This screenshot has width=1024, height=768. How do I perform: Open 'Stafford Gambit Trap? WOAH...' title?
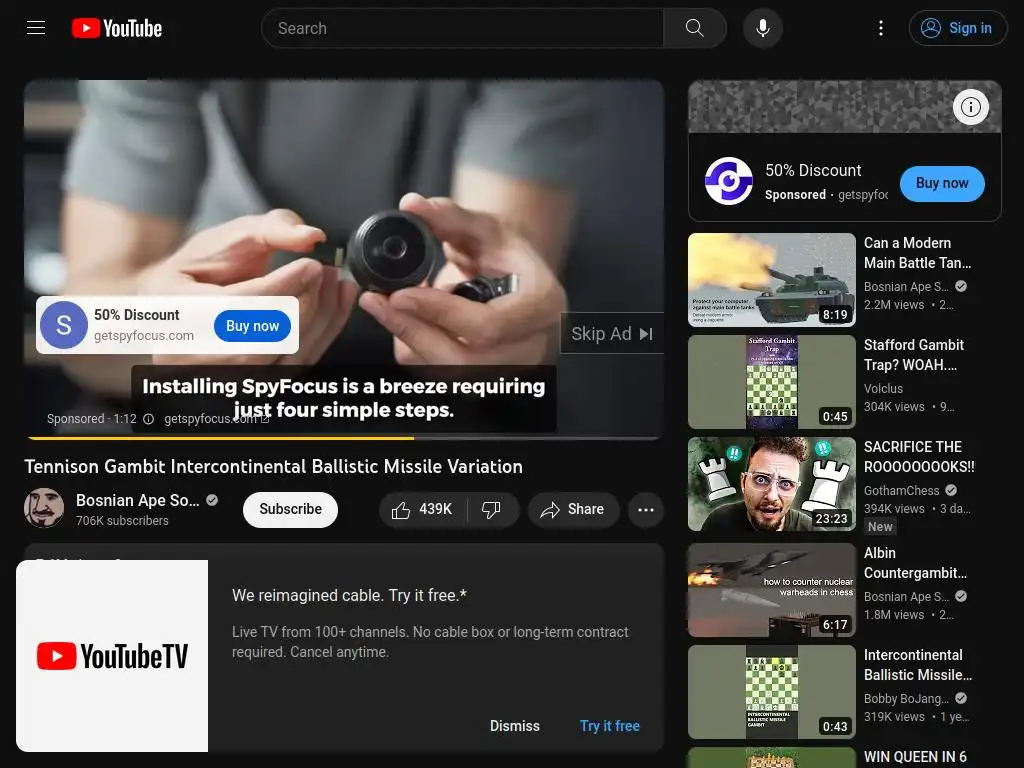click(x=914, y=355)
